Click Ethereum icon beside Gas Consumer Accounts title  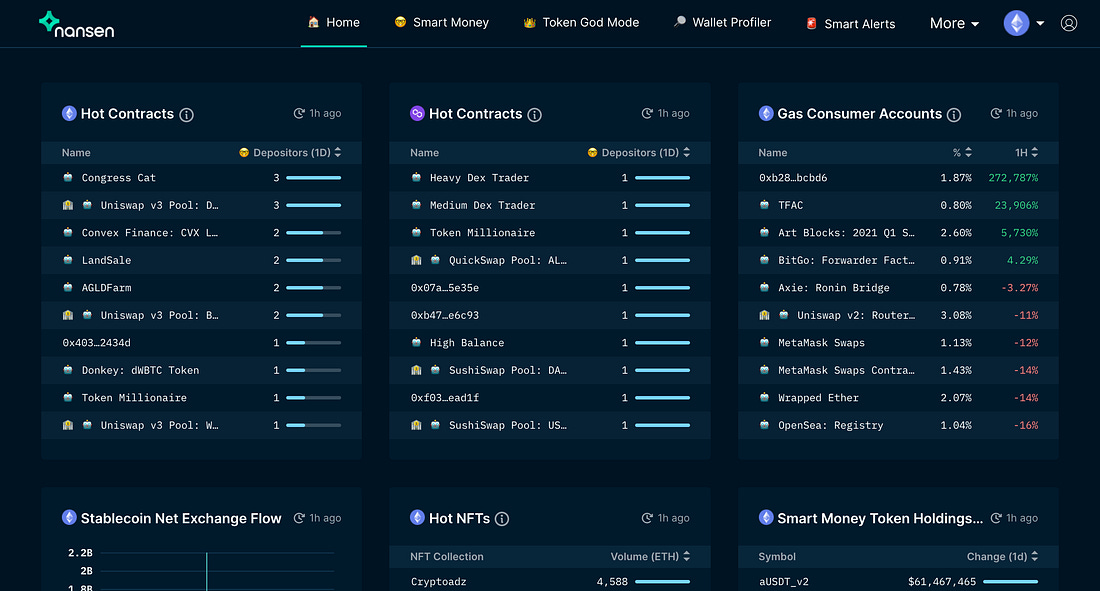[766, 113]
